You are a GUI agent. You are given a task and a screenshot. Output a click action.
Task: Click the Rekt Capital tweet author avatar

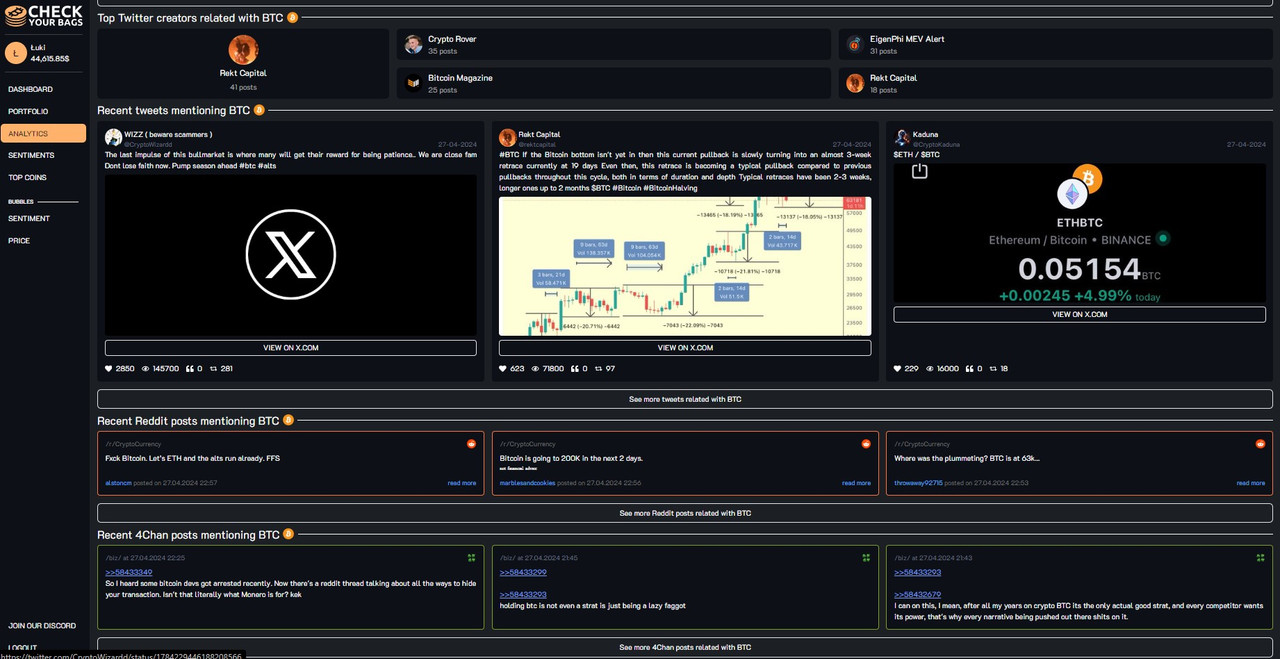point(508,138)
